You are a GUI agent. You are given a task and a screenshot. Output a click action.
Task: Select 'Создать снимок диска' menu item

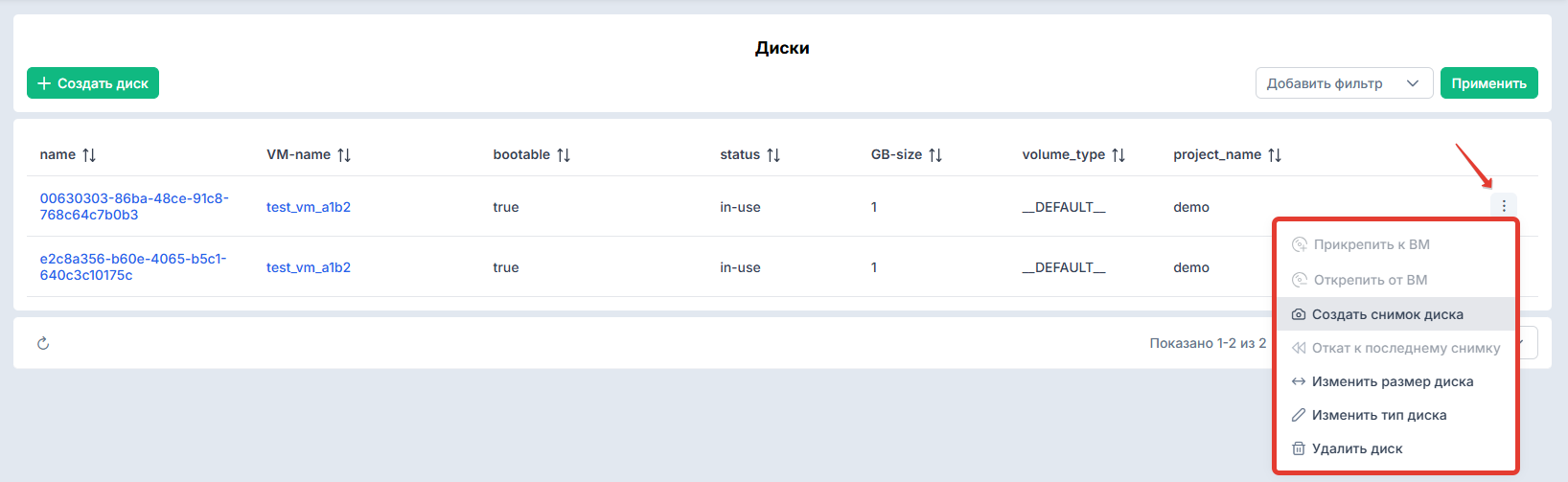[x=1395, y=314]
